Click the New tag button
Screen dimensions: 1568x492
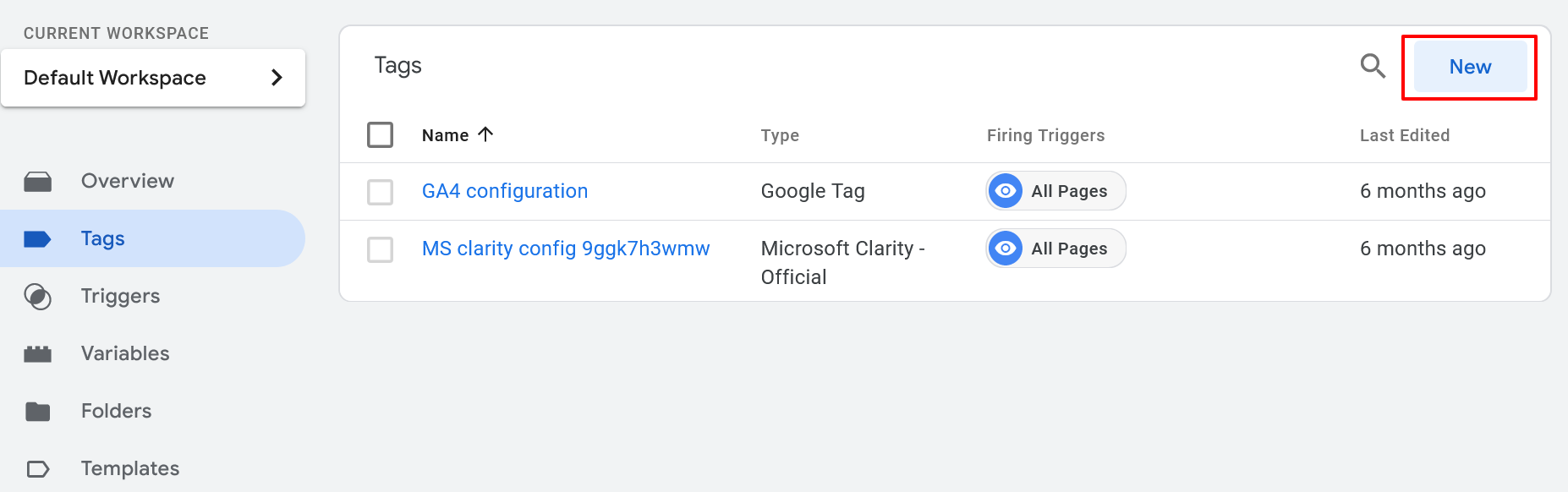pyautogui.click(x=1470, y=67)
